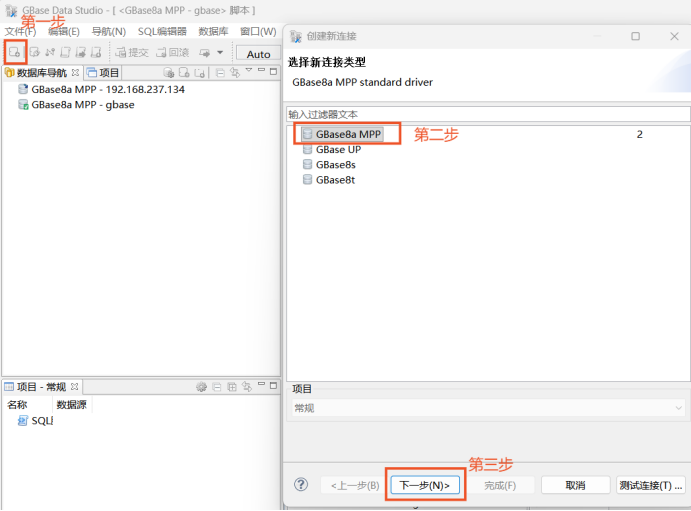The width and height of the screenshot is (691, 511).
Task: Click the transaction mode arrow icon
Action: click(204, 53)
